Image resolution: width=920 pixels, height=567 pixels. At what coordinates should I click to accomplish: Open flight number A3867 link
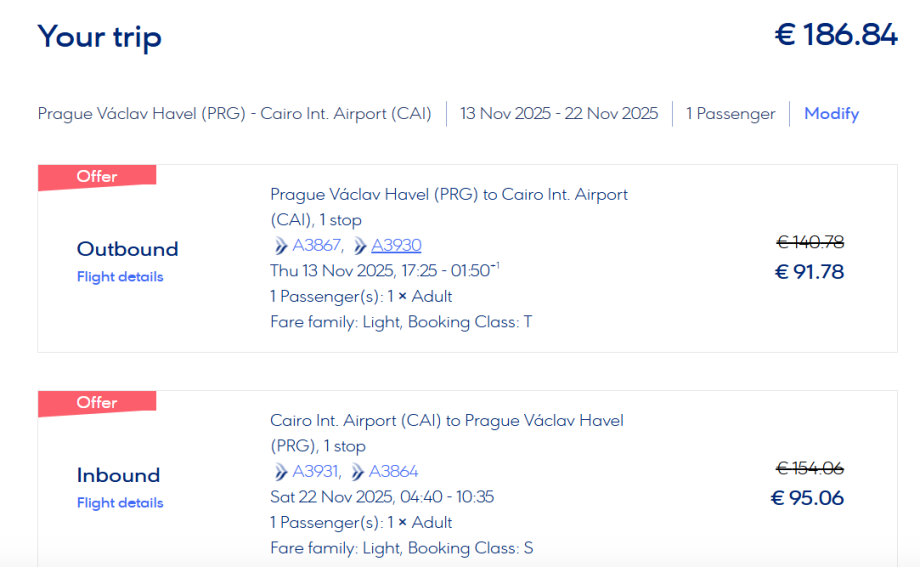[317, 246]
